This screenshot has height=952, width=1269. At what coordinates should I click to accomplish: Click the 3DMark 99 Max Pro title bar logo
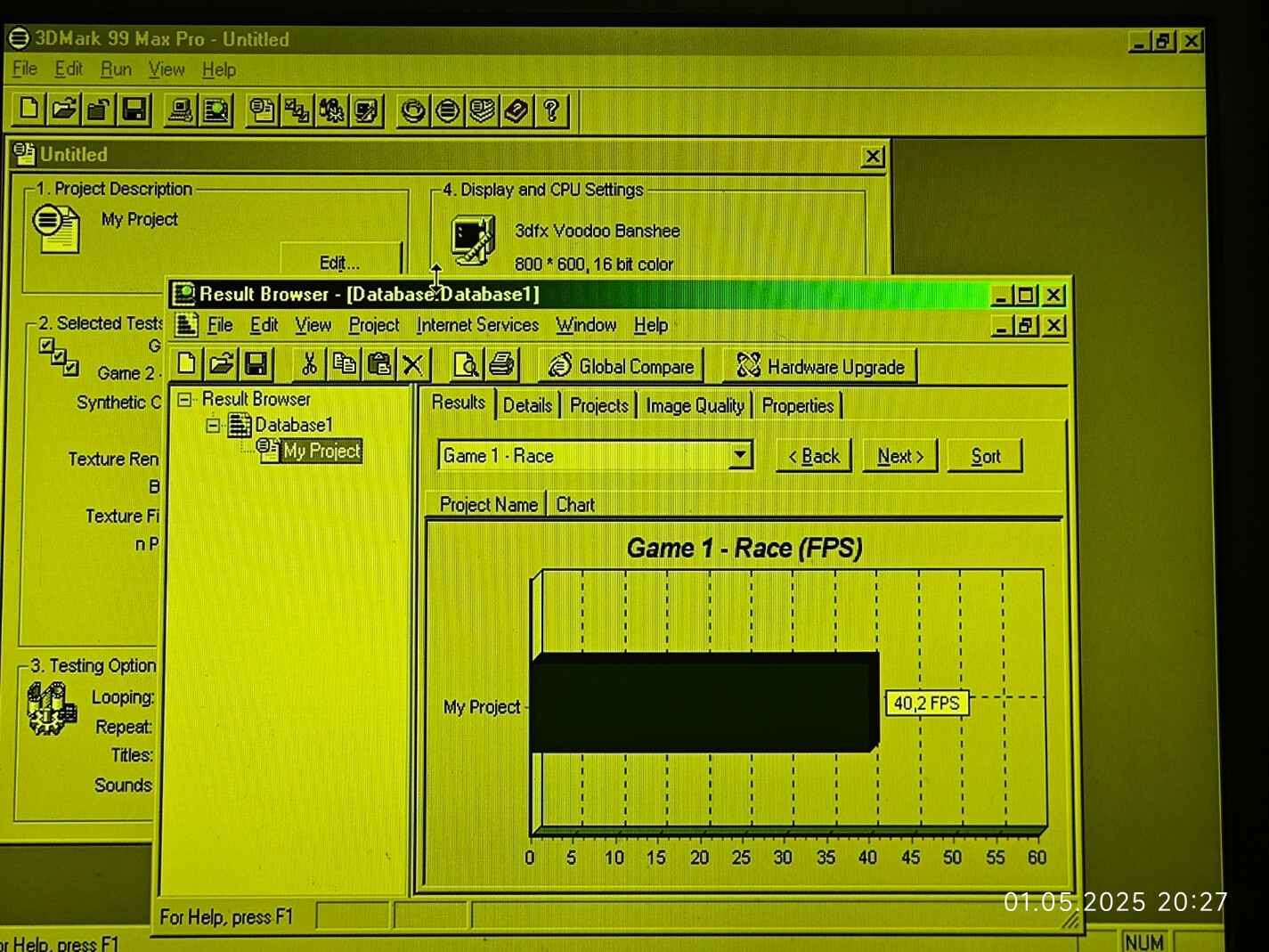click(x=19, y=38)
